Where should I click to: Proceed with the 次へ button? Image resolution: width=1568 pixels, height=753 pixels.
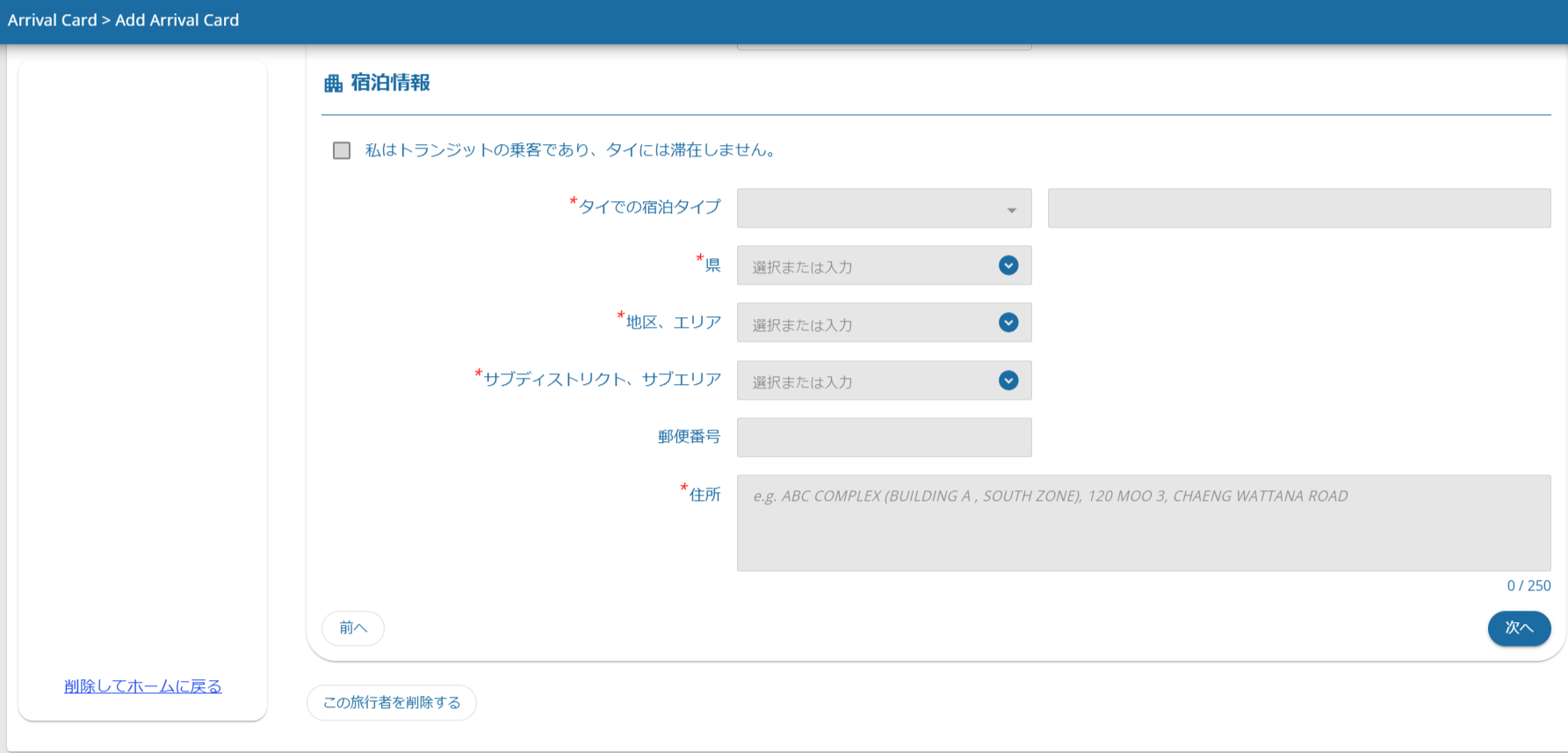(x=1518, y=628)
